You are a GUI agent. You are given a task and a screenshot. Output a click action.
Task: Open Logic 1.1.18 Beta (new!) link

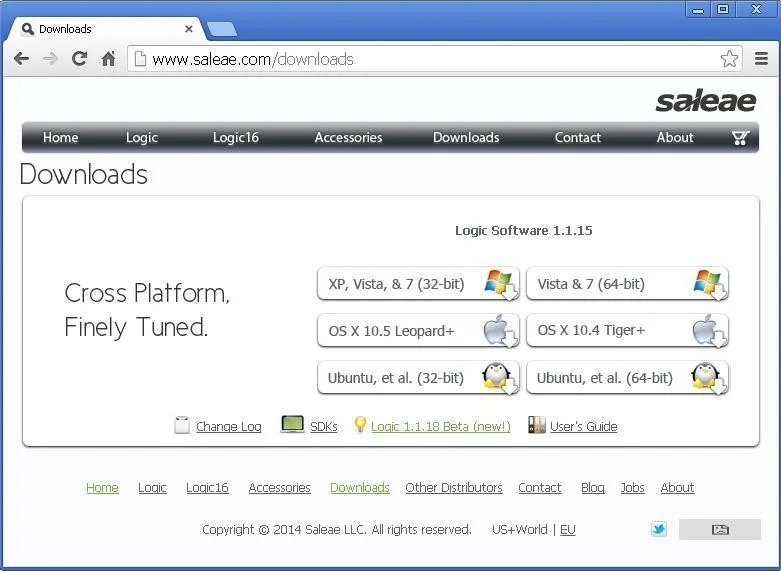coord(441,427)
